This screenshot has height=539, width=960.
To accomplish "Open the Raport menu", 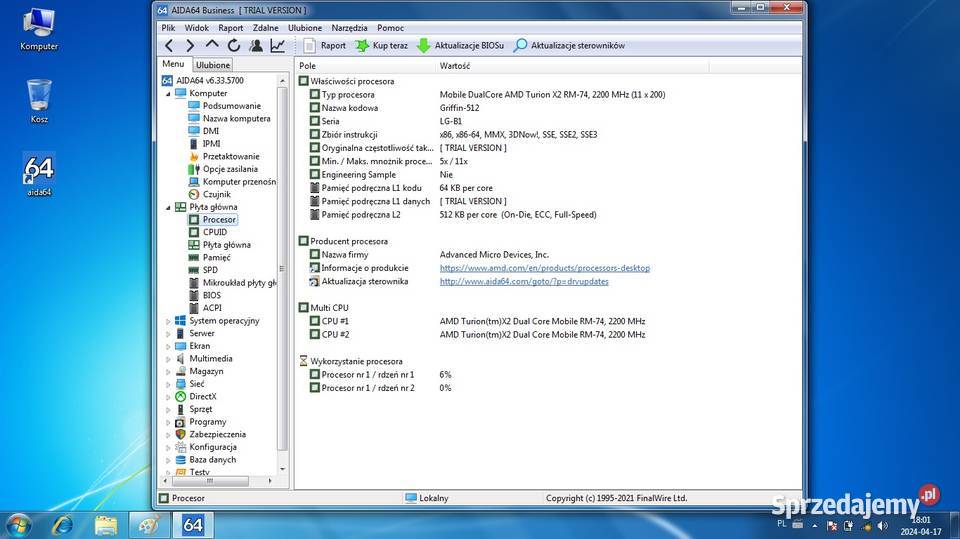I will (231, 28).
